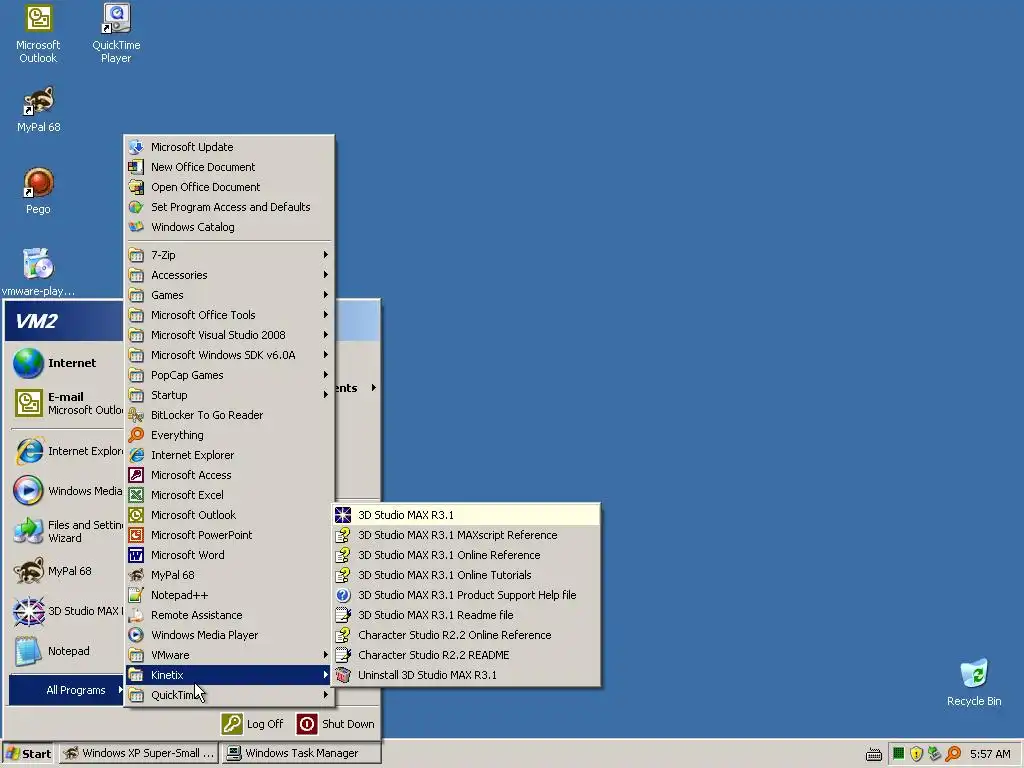Click the Start button on taskbar
The width and height of the screenshot is (1024, 768).
28,754
